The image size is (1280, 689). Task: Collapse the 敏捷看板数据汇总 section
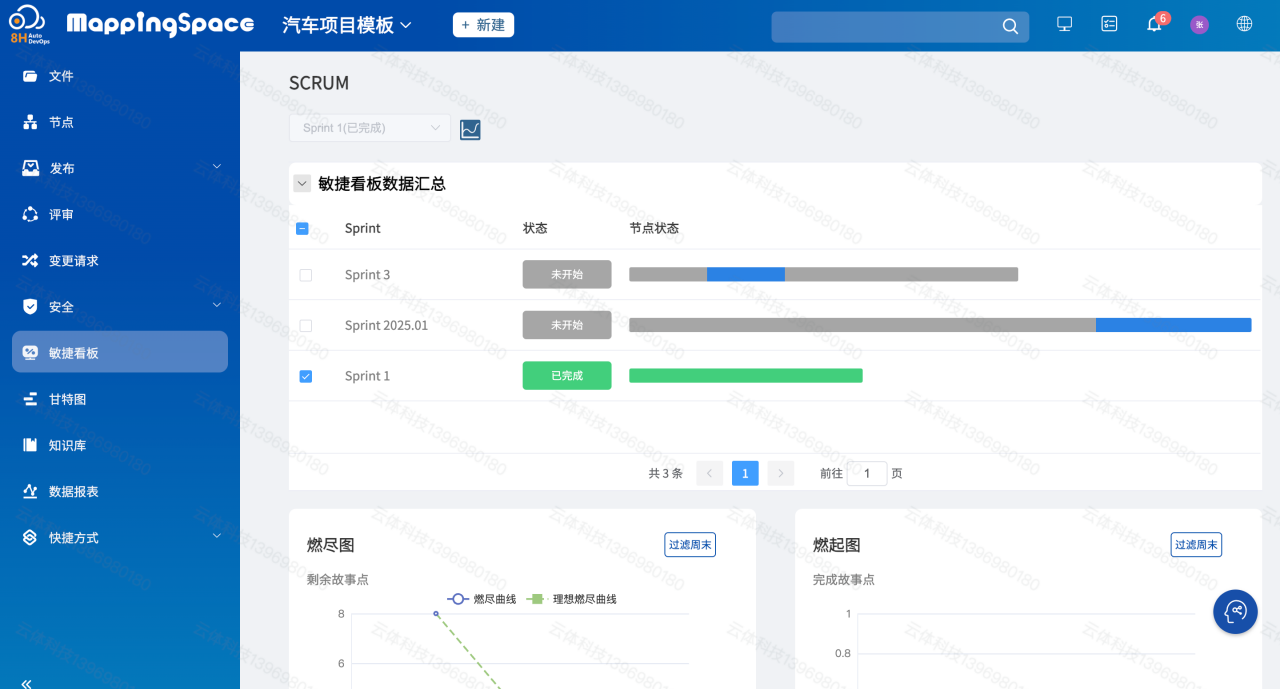coord(301,184)
